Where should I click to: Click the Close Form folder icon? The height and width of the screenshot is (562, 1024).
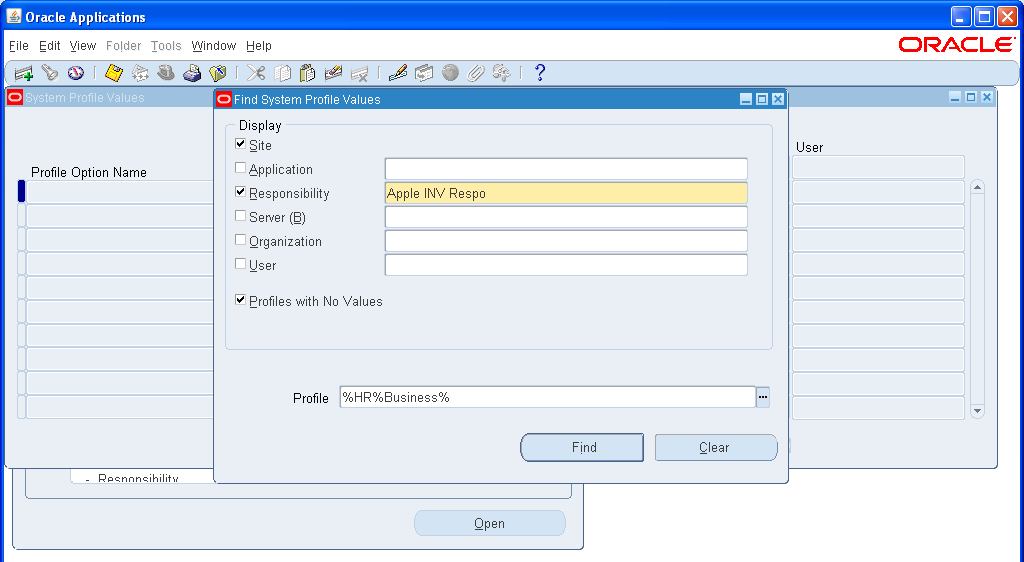tap(217, 73)
